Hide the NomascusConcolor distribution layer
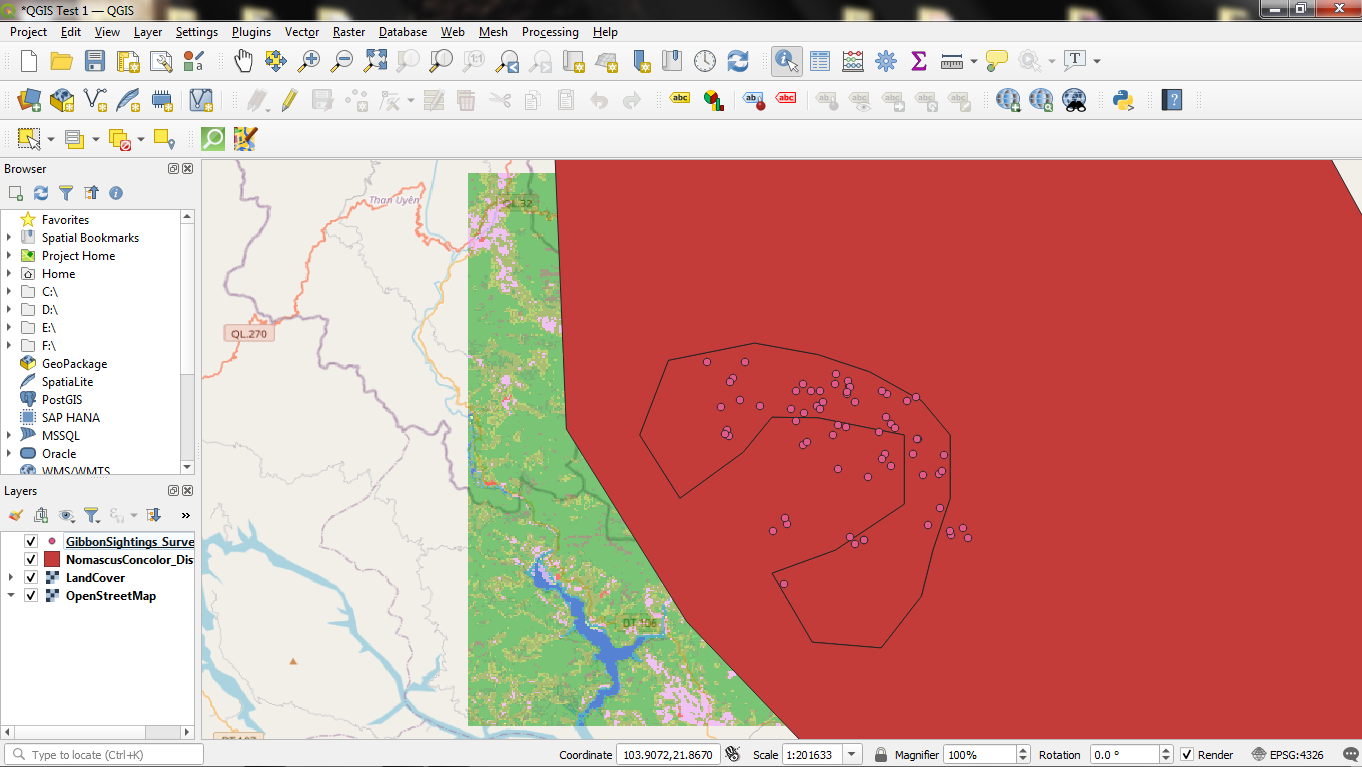This screenshot has height=767, width=1362. pos(31,560)
